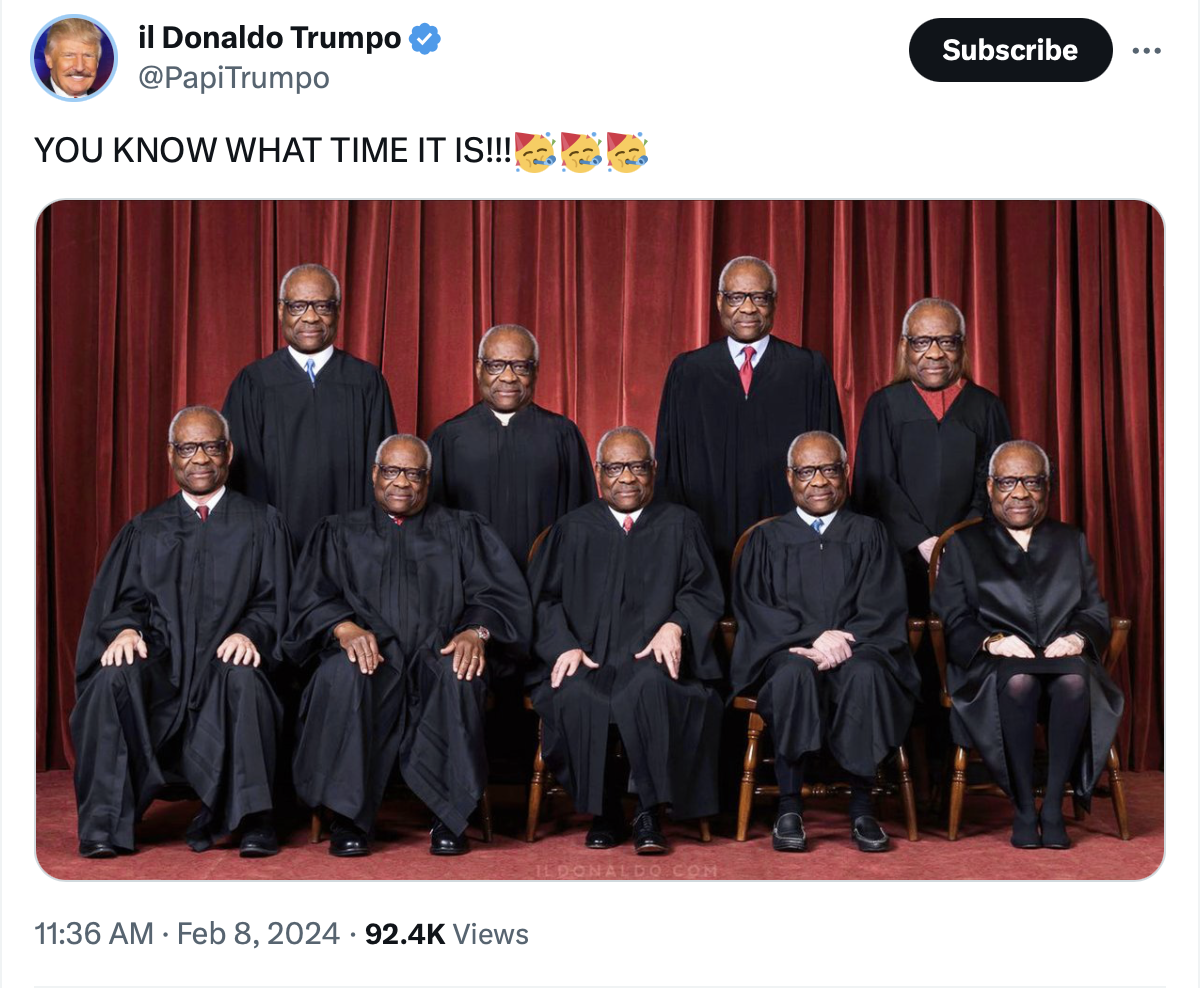Click the standing figure with plain white collar, no tie

click(510, 430)
